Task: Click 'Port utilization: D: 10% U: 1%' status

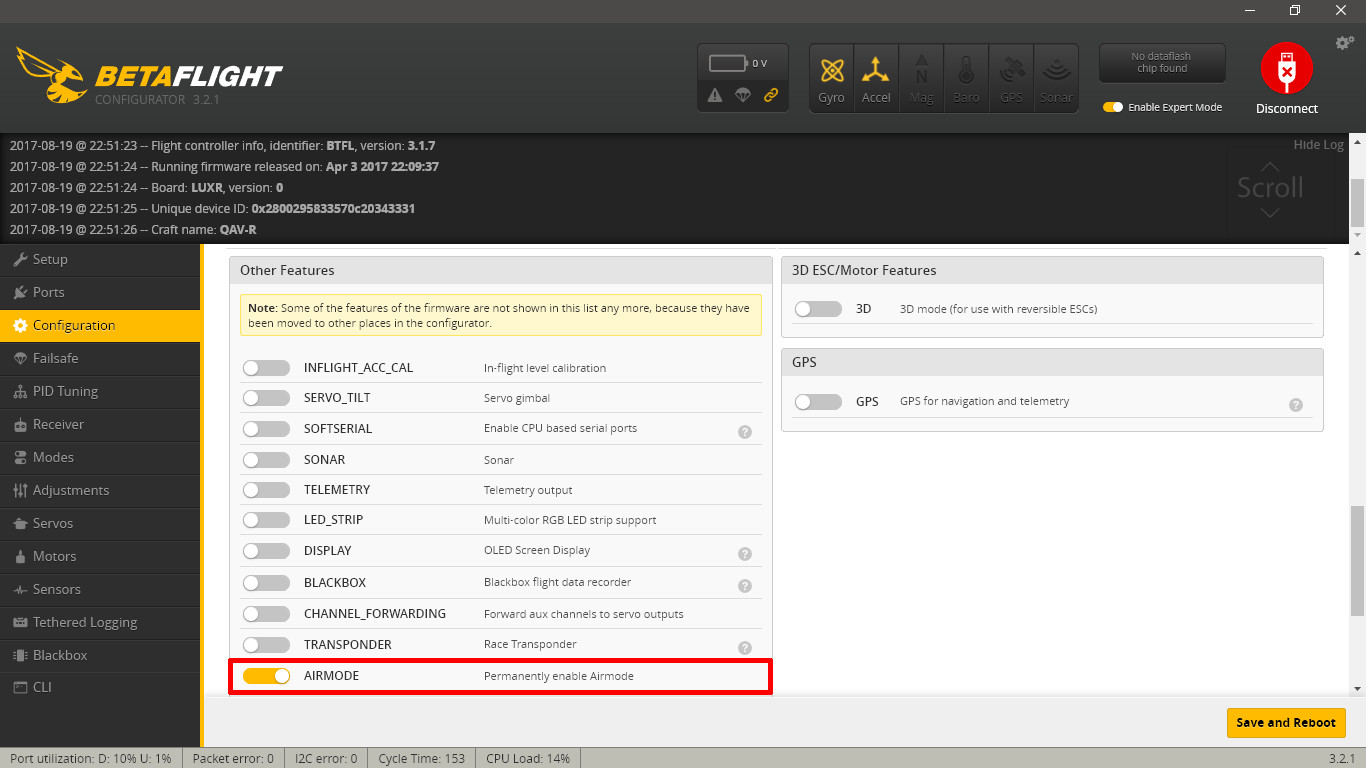Action: [x=91, y=758]
